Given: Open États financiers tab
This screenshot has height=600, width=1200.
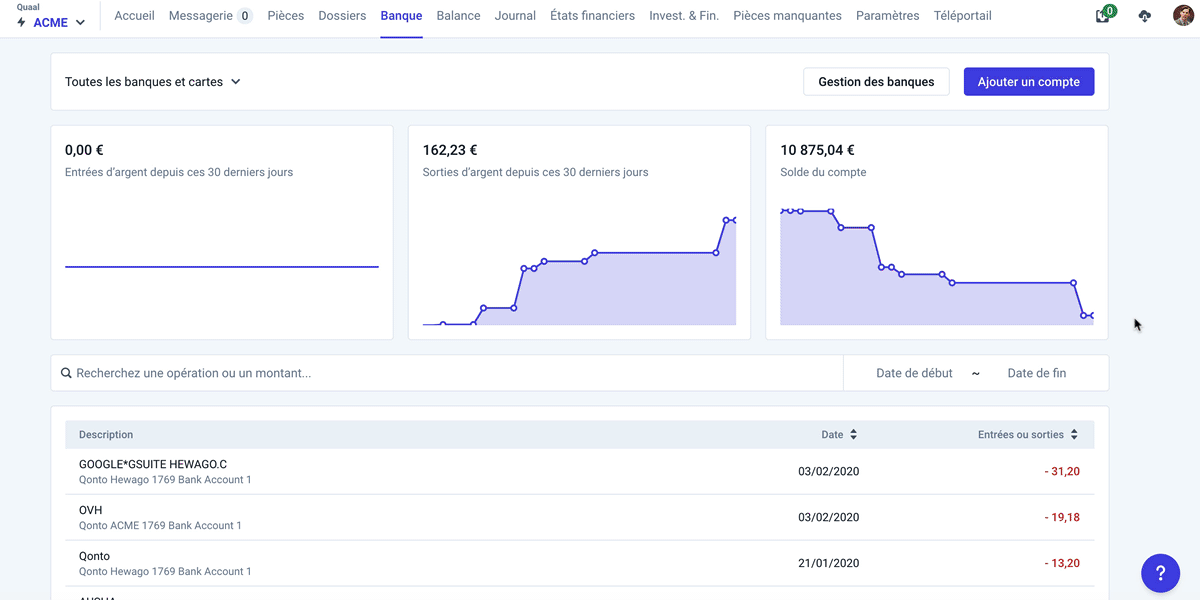Looking at the screenshot, I should click(592, 16).
